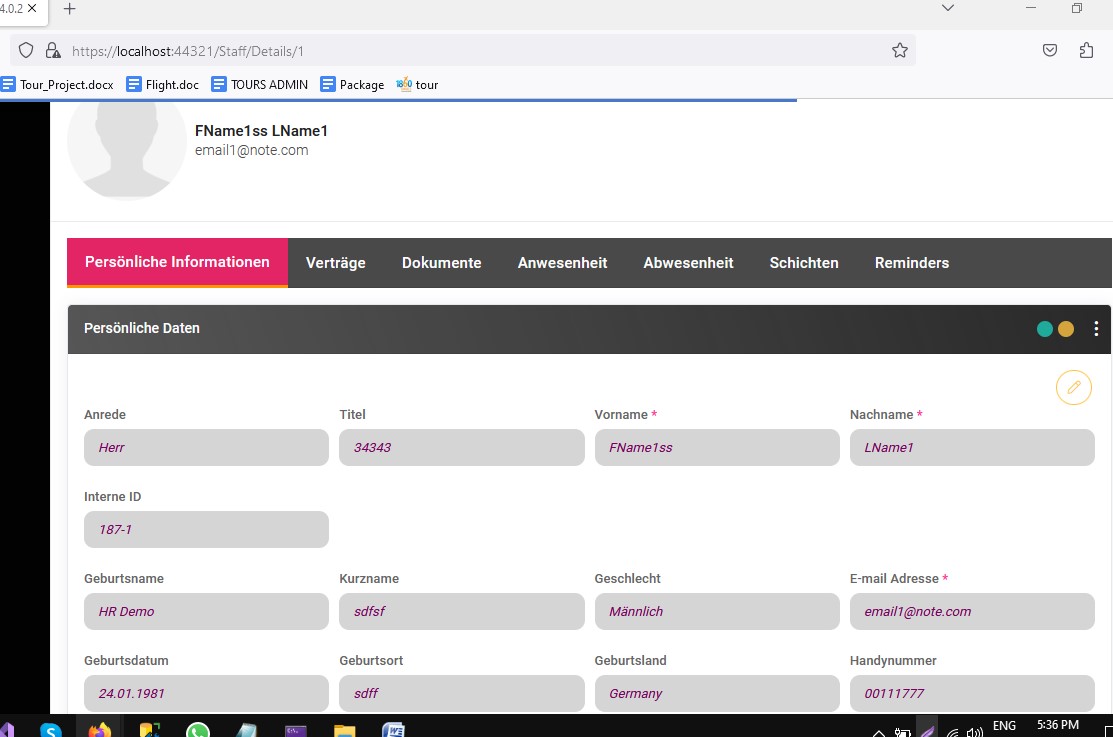This screenshot has height=737, width=1113.
Task: Open WhatsApp from the taskbar
Action: pos(198,729)
